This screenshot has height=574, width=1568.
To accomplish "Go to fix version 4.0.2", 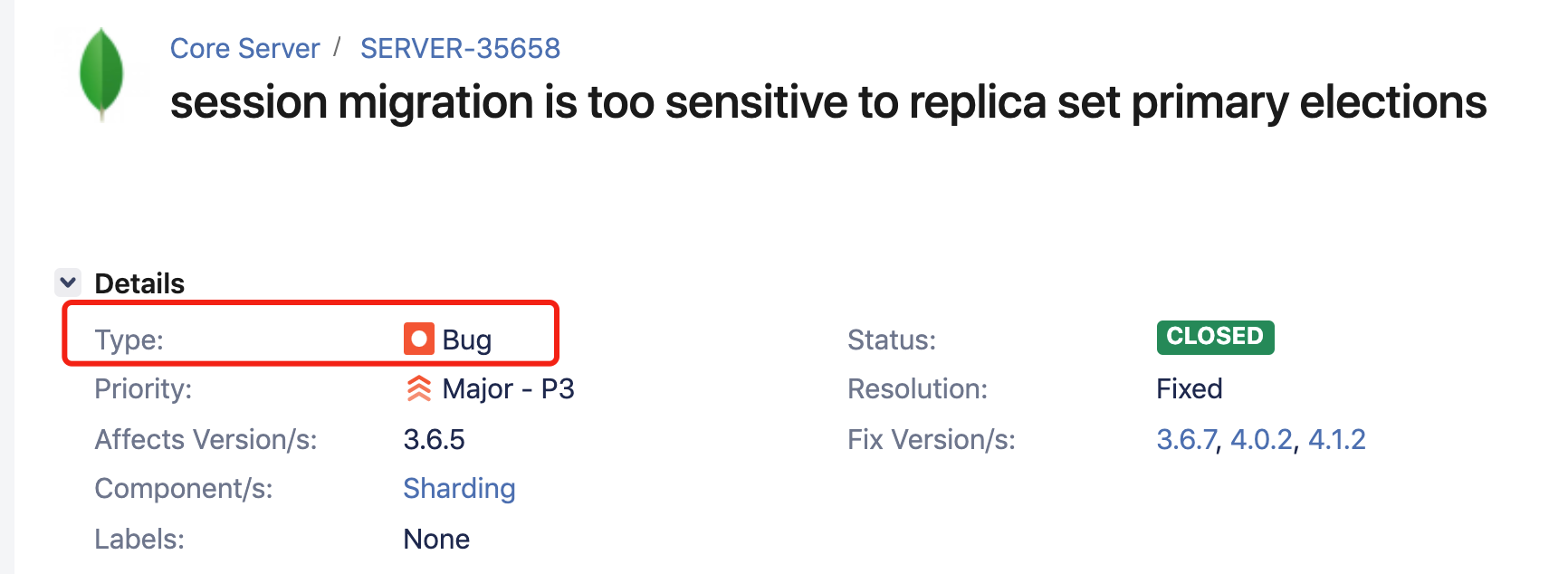I will (x=1261, y=440).
